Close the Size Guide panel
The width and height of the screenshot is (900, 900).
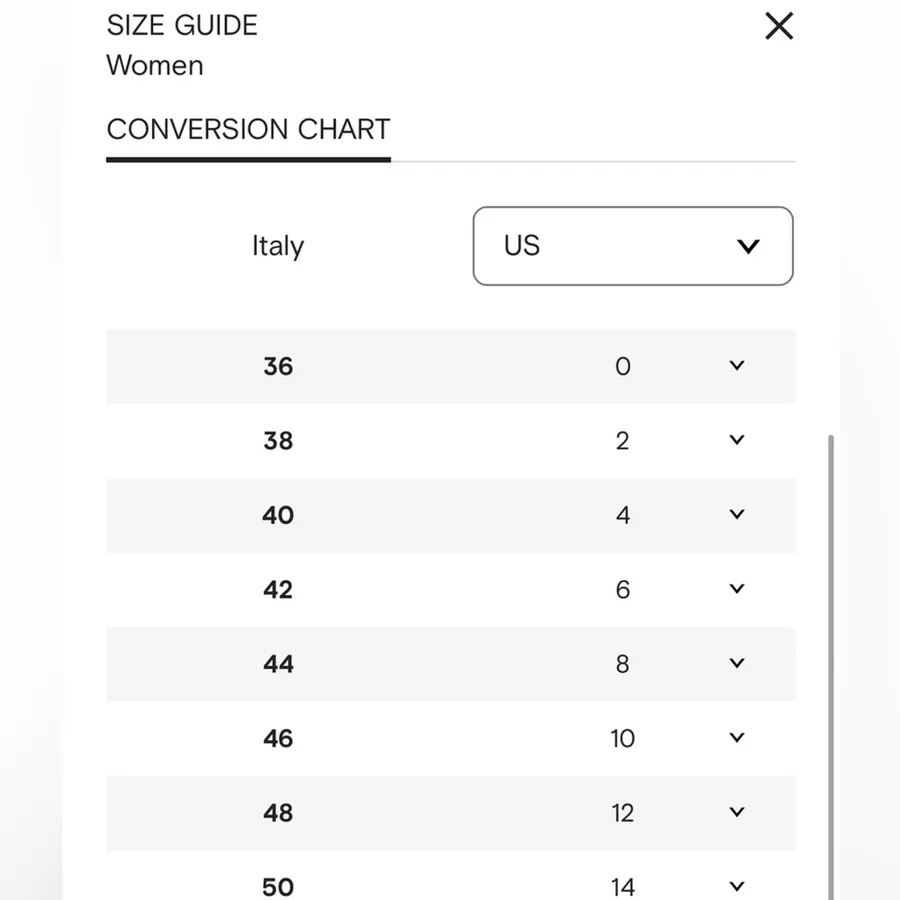coord(779,26)
